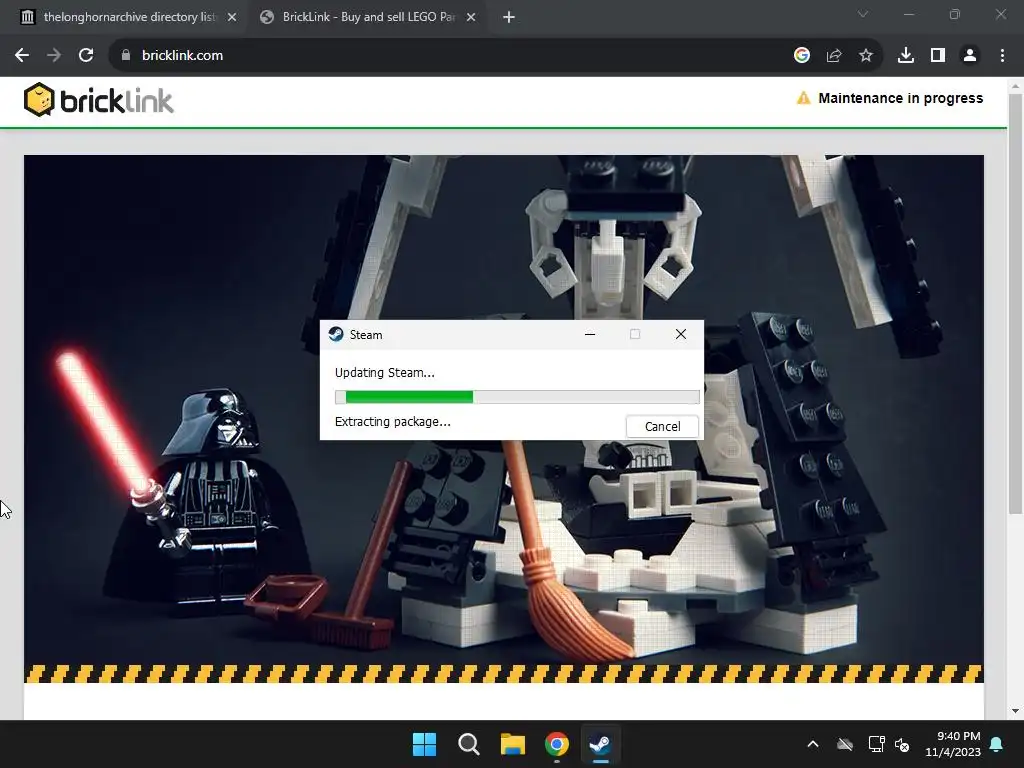The width and height of the screenshot is (1024, 768).
Task: Minimize the Steam update dialog
Action: click(590, 334)
